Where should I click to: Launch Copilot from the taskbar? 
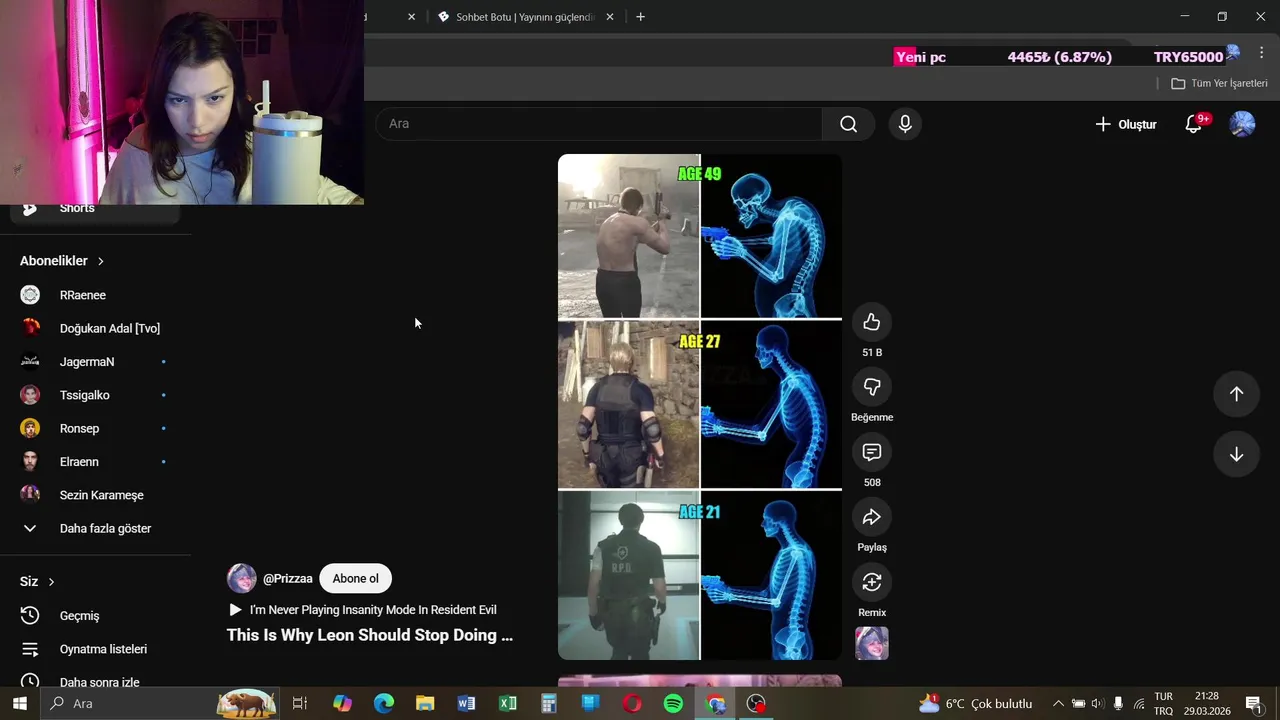point(343,704)
